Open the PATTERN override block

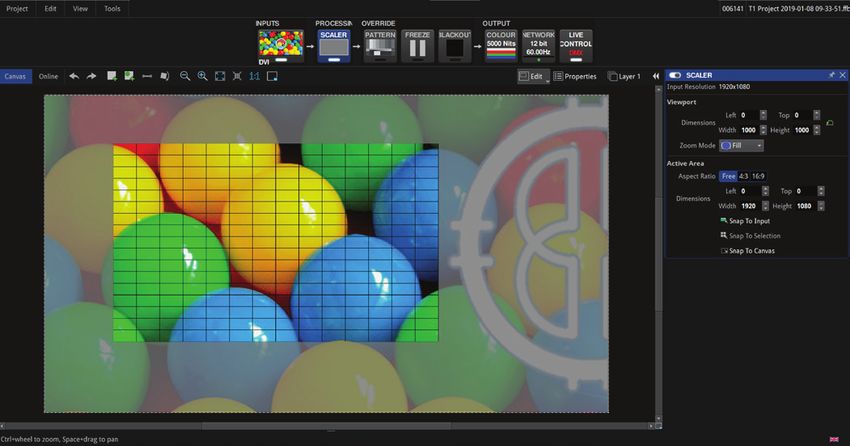[380, 47]
